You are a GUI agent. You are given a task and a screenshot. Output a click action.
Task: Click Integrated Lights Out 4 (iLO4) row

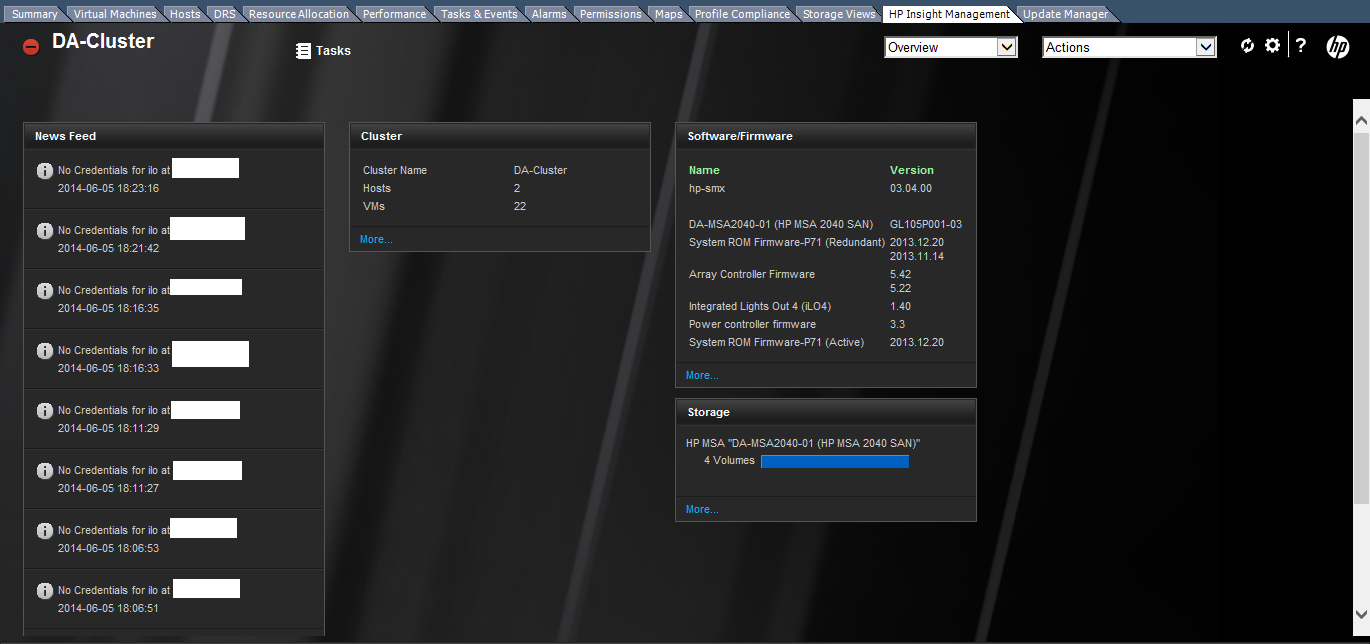tap(826, 306)
